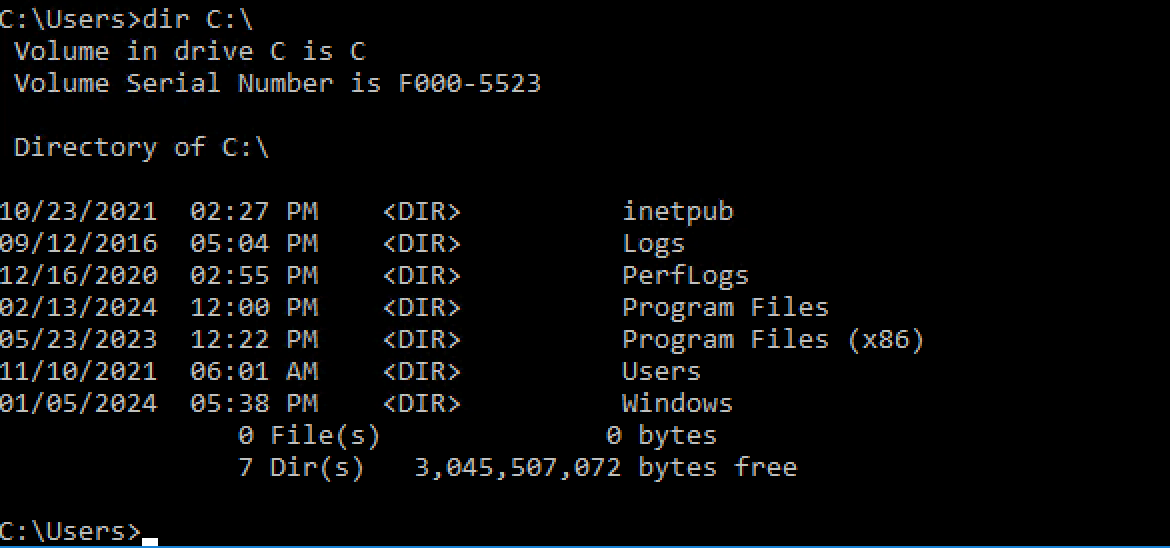Click the Users directory name in listing

(x=661, y=372)
